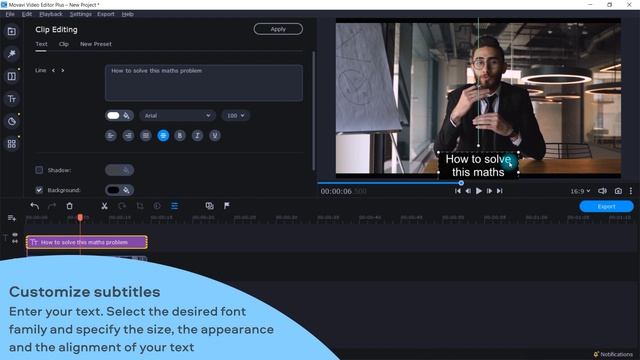Undo the last action
This screenshot has width=640, height=360.
click(35, 206)
